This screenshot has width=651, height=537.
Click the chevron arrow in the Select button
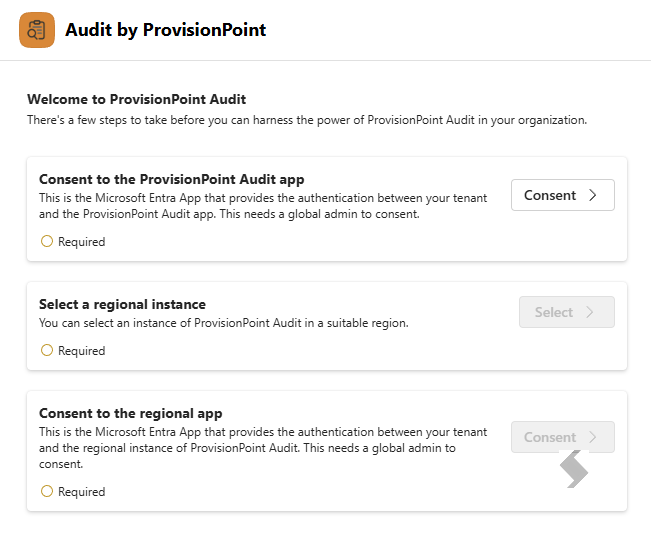(589, 312)
